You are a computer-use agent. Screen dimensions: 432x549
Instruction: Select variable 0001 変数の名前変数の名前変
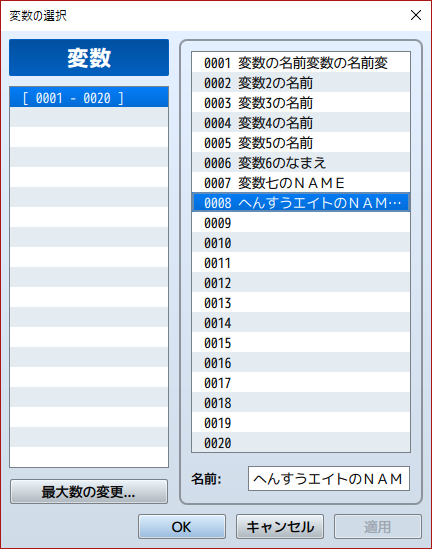click(301, 63)
